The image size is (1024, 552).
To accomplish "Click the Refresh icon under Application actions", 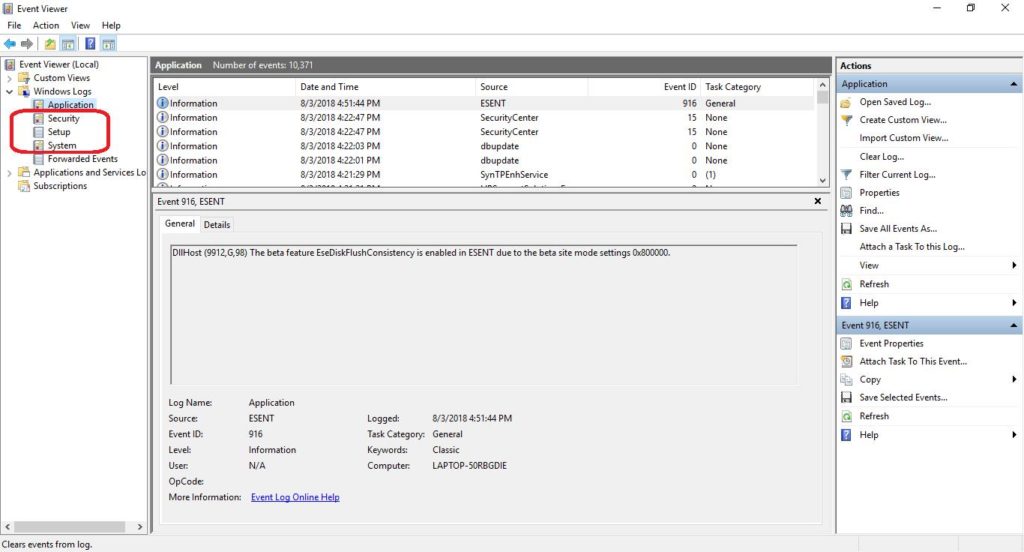I will click(x=846, y=284).
